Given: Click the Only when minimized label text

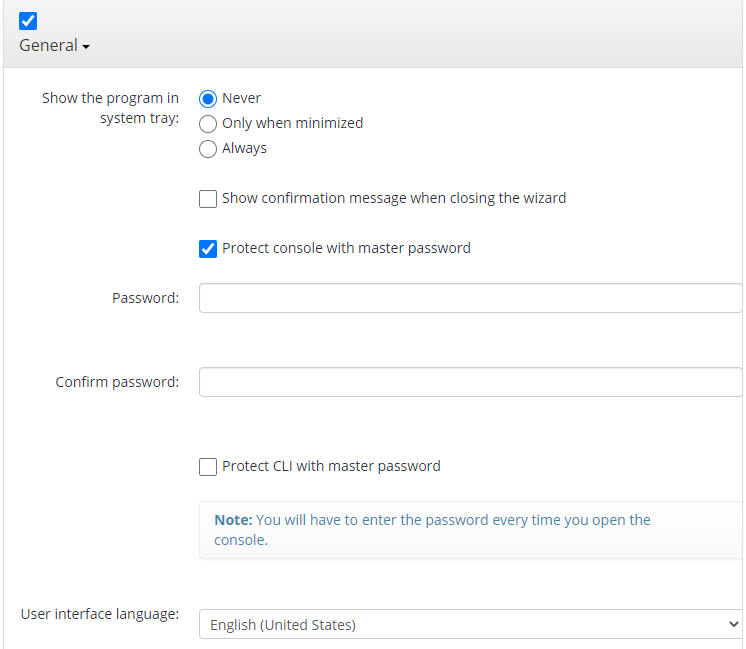Looking at the screenshot, I should click(293, 123).
